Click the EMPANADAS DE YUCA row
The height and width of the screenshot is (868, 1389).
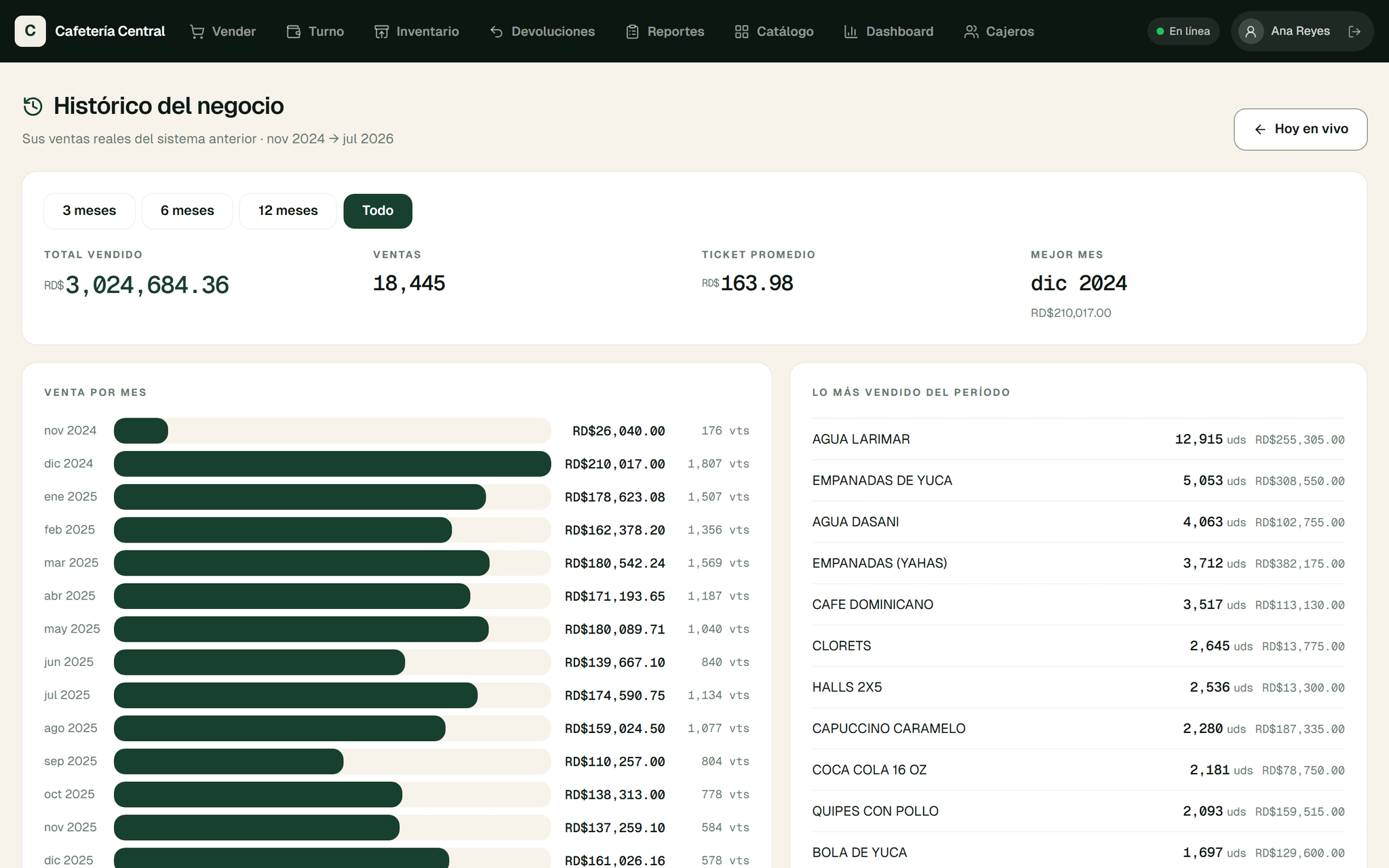point(1078,481)
